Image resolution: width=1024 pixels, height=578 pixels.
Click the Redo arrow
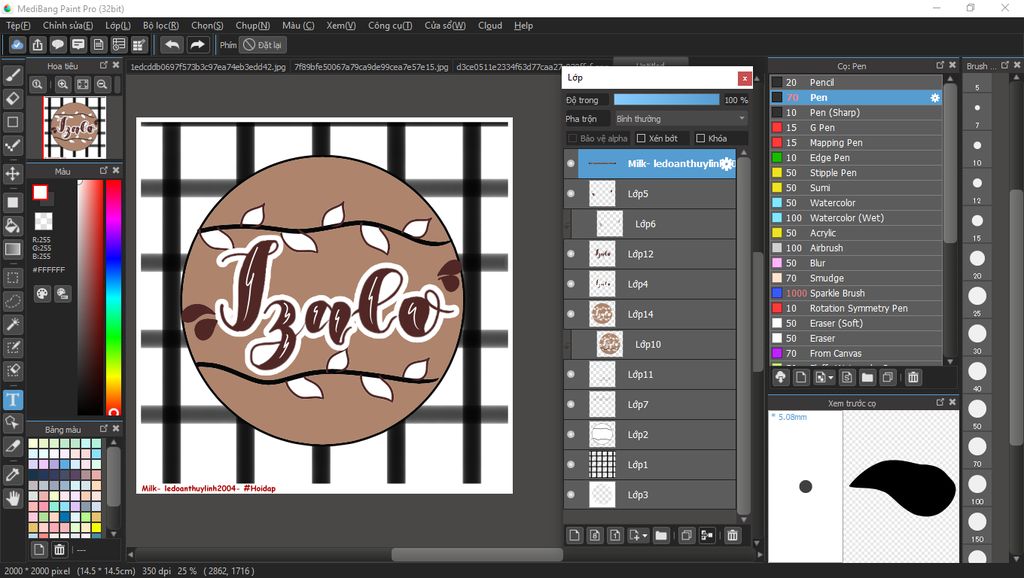[197, 44]
